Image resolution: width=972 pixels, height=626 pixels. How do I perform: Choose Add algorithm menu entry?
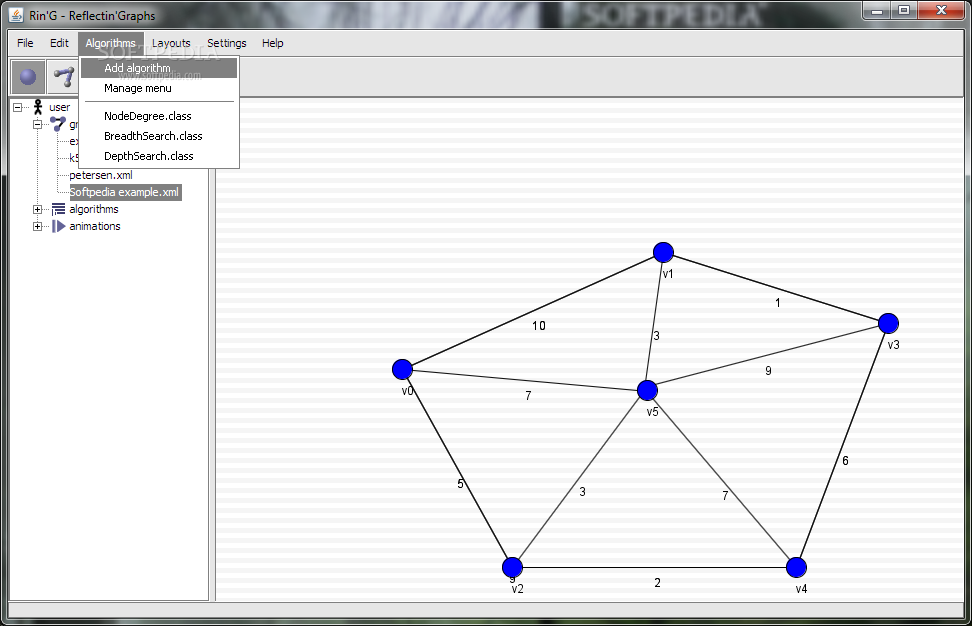pos(159,68)
